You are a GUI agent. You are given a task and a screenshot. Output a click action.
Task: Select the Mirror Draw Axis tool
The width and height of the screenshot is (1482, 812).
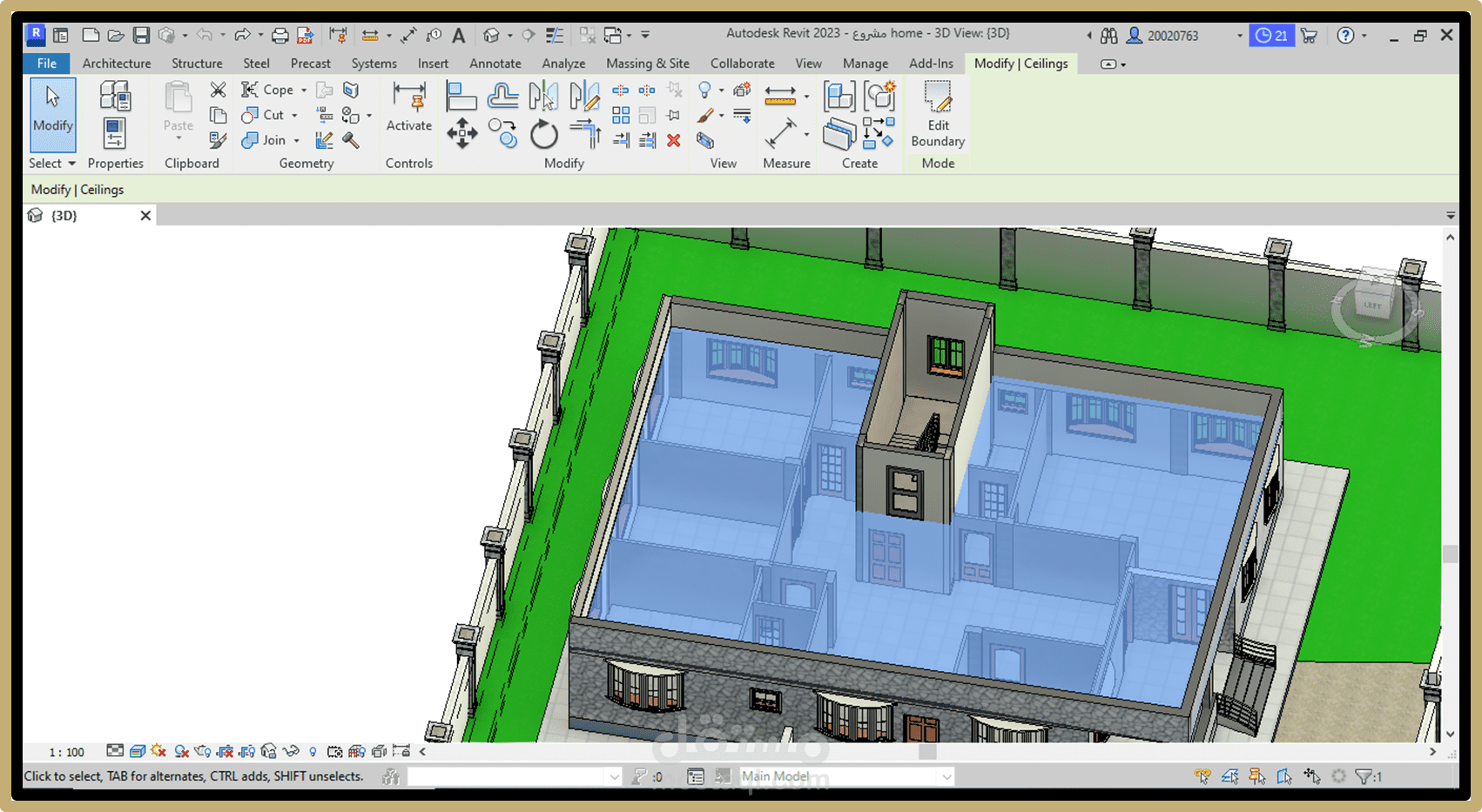584,96
